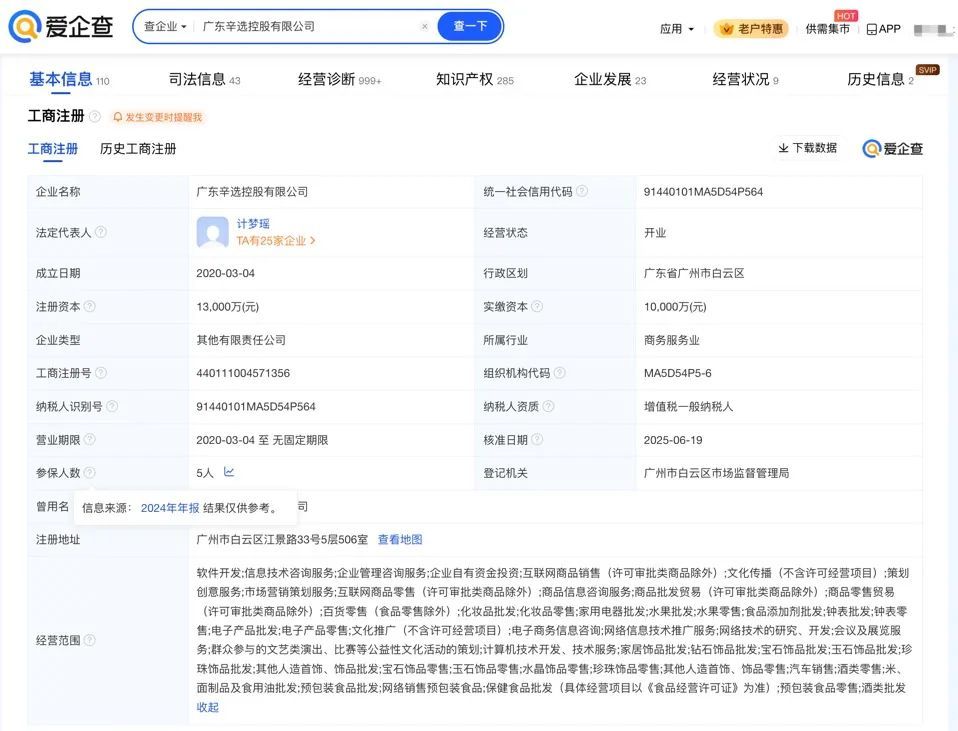This screenshot has height=731, width=958.
Task: Open the 计梦瑶 representative profile link
Action: (x=253, y=224)
